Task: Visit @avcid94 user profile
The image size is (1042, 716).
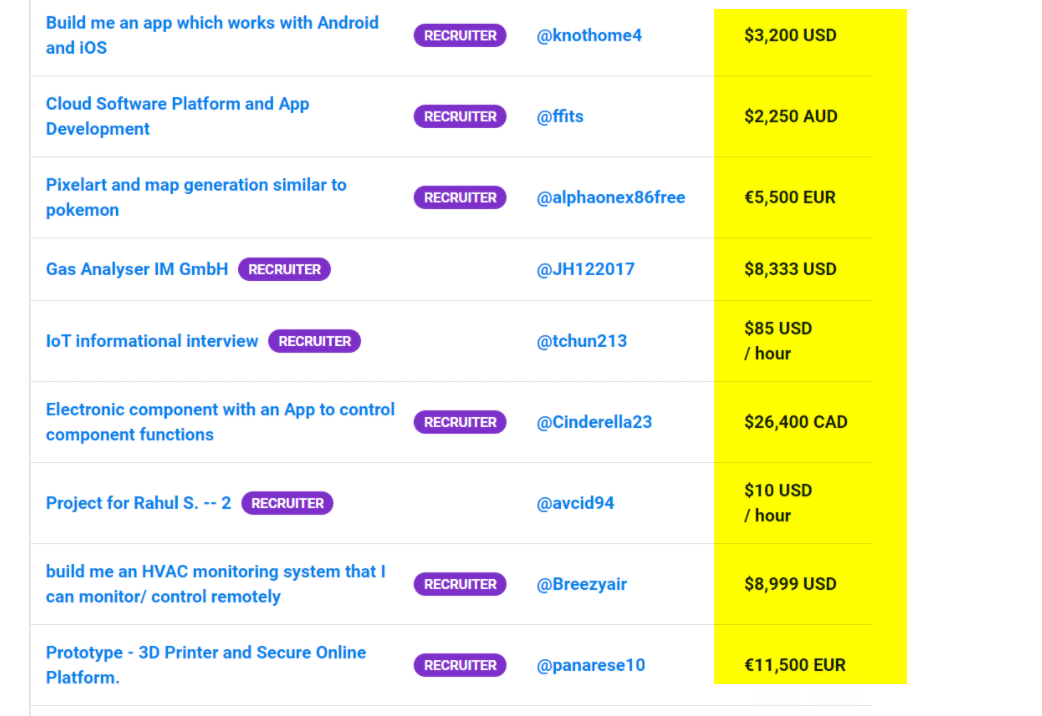Action: [575, 503]
